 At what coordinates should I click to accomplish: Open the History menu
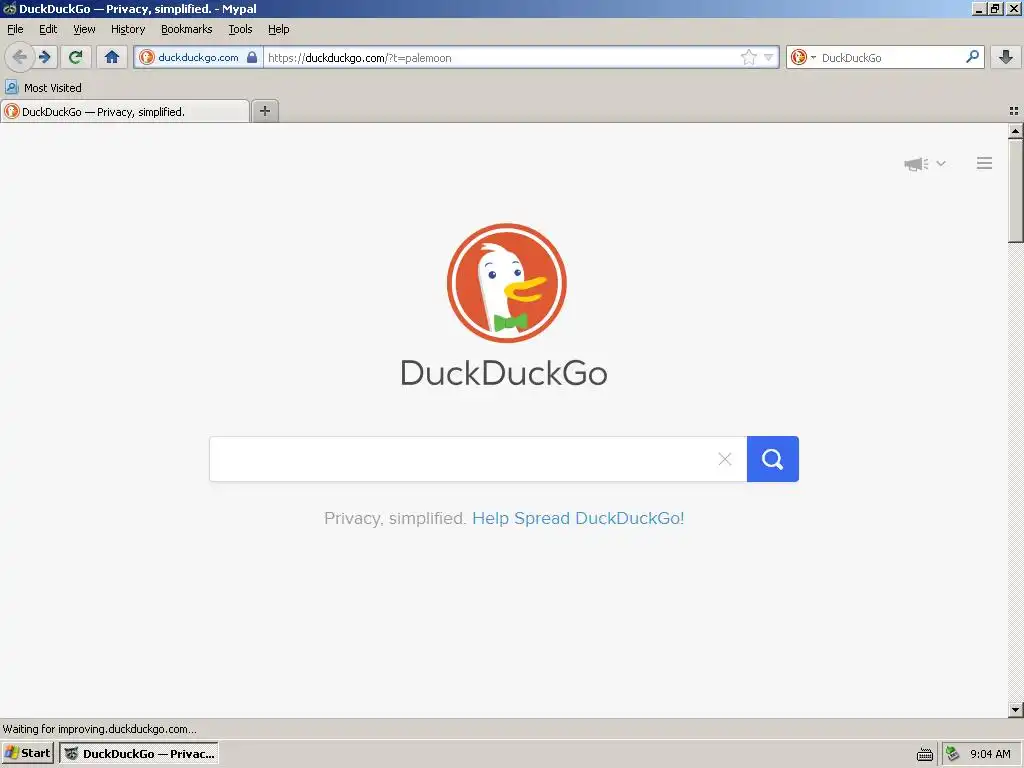point(128,29)
